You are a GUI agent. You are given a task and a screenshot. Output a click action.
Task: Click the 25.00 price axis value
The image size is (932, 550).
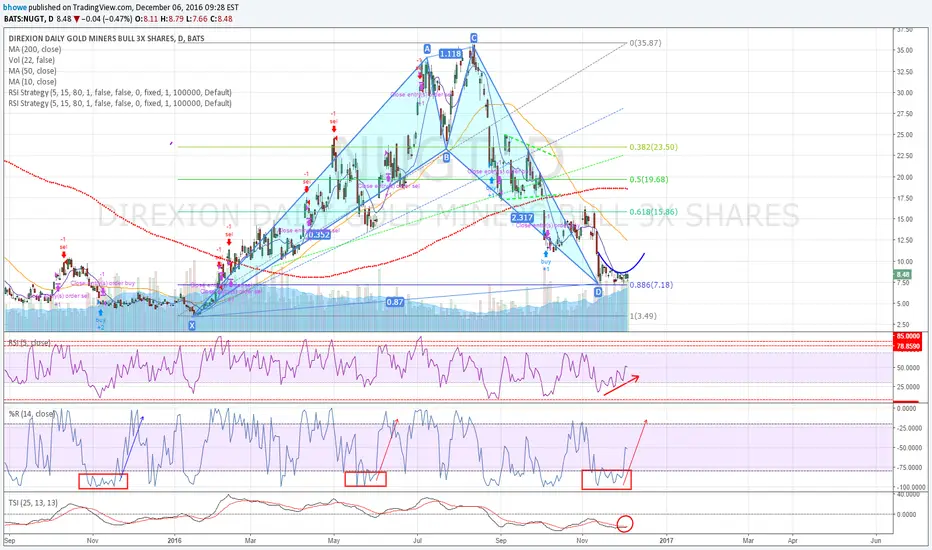pyautogui.click(x=904, y=135)
